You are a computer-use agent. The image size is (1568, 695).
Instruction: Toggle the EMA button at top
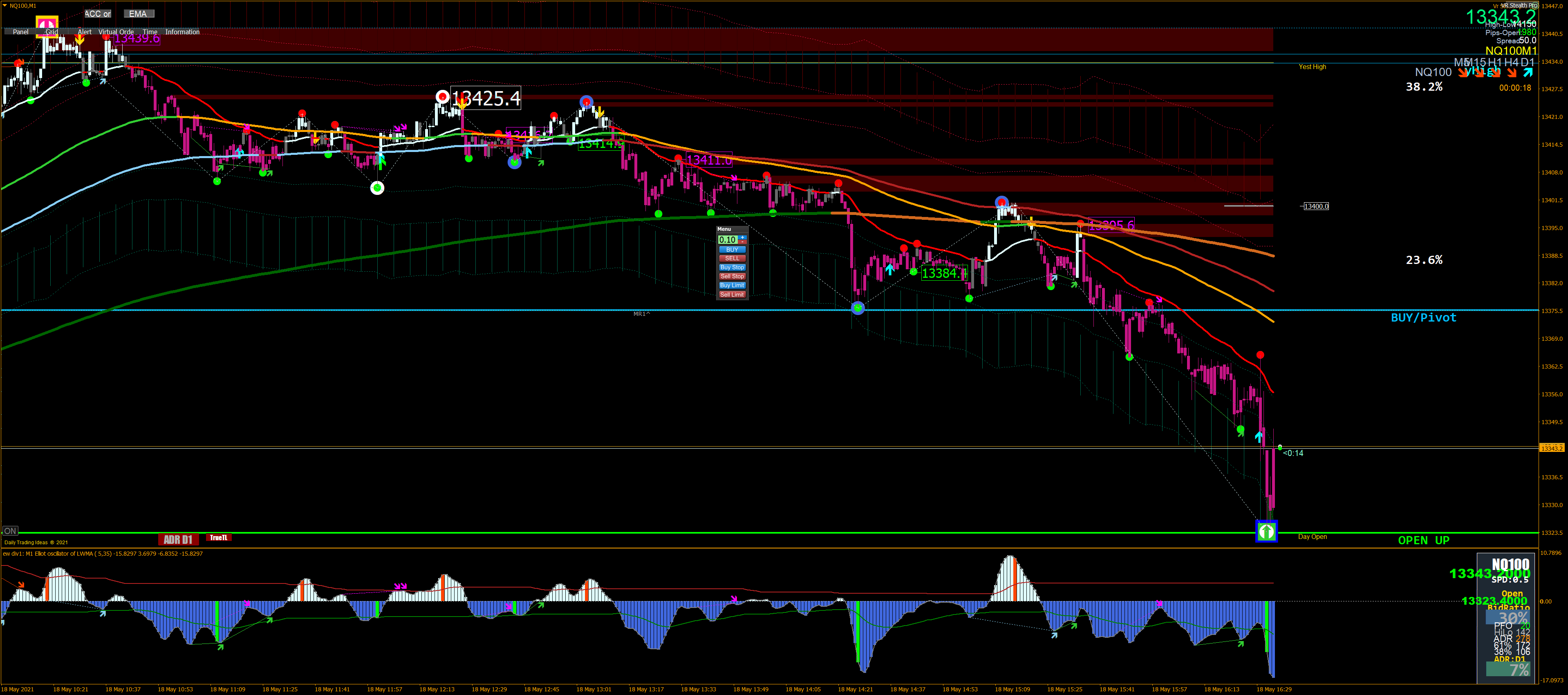click(138, 13)
